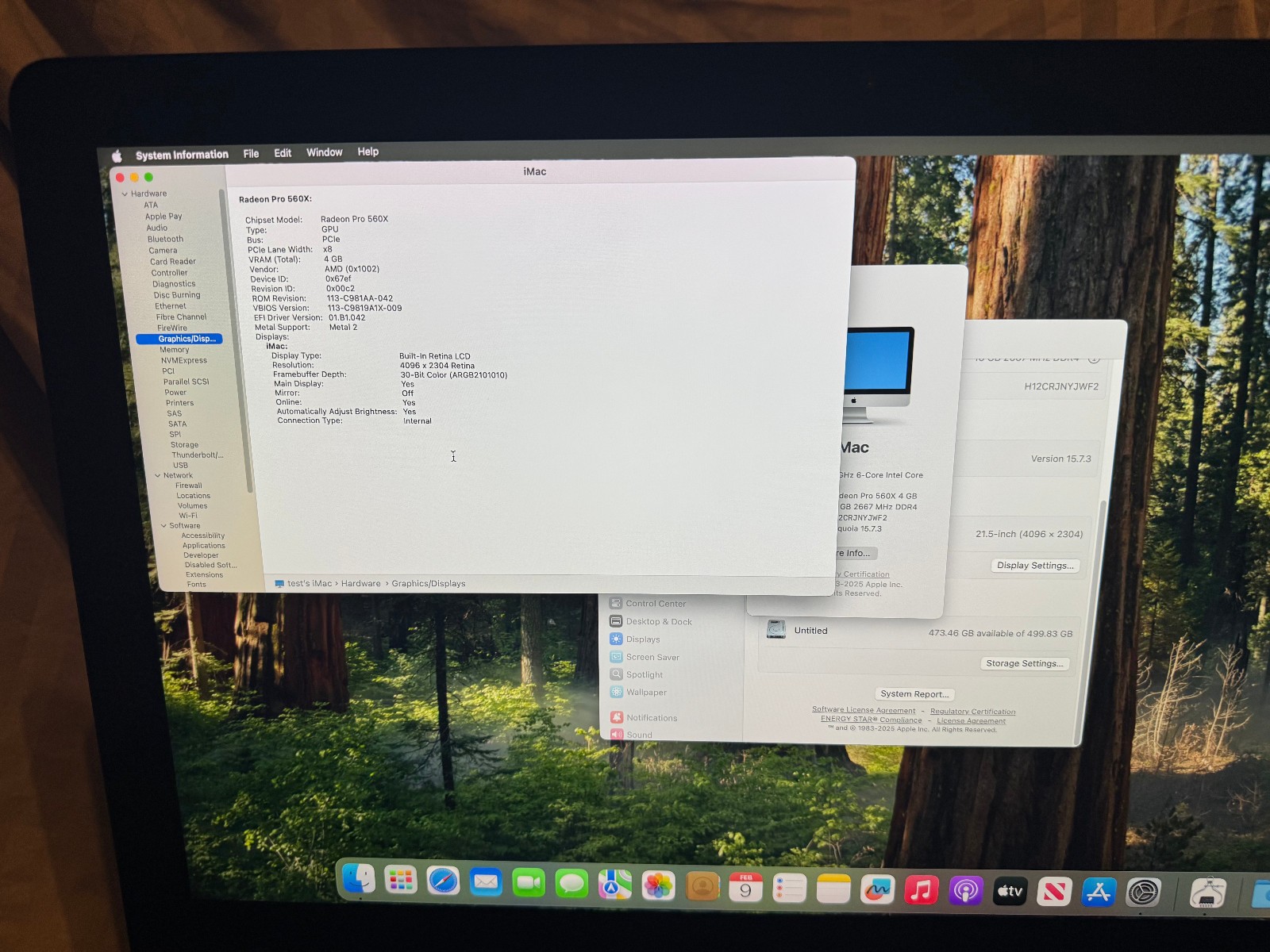The height and width of the screenshot is (952, 1270).
Task: Open the Mail app in the Dock
Action: click(x=486, y=881)
